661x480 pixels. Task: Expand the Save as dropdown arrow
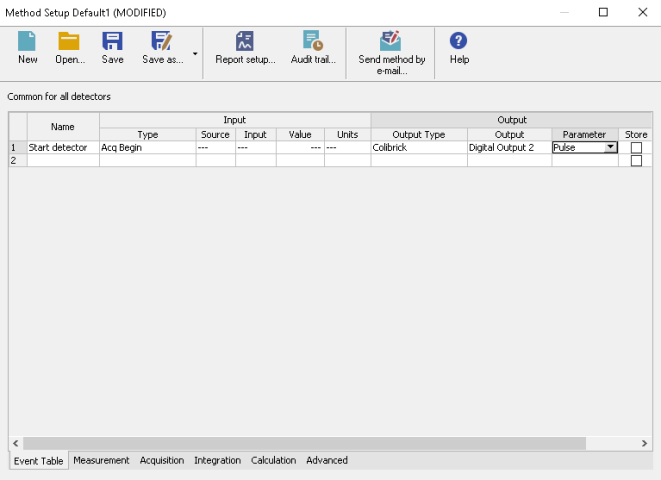195,54
